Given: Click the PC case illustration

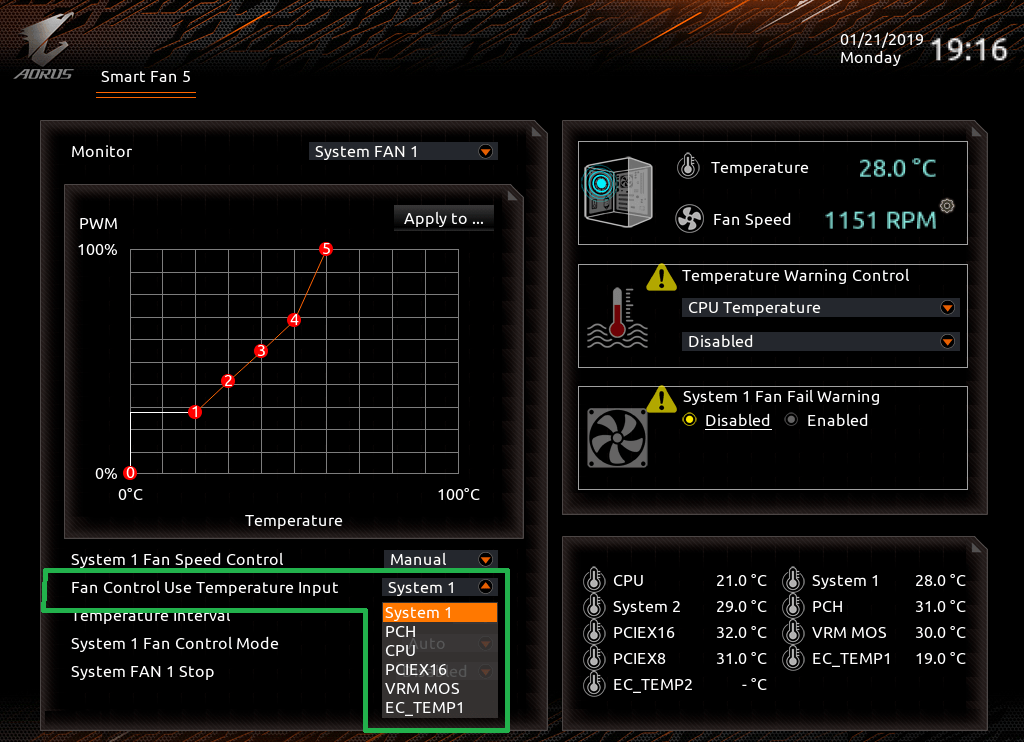Looking at the screenshot, I should (x=617, y=191).
